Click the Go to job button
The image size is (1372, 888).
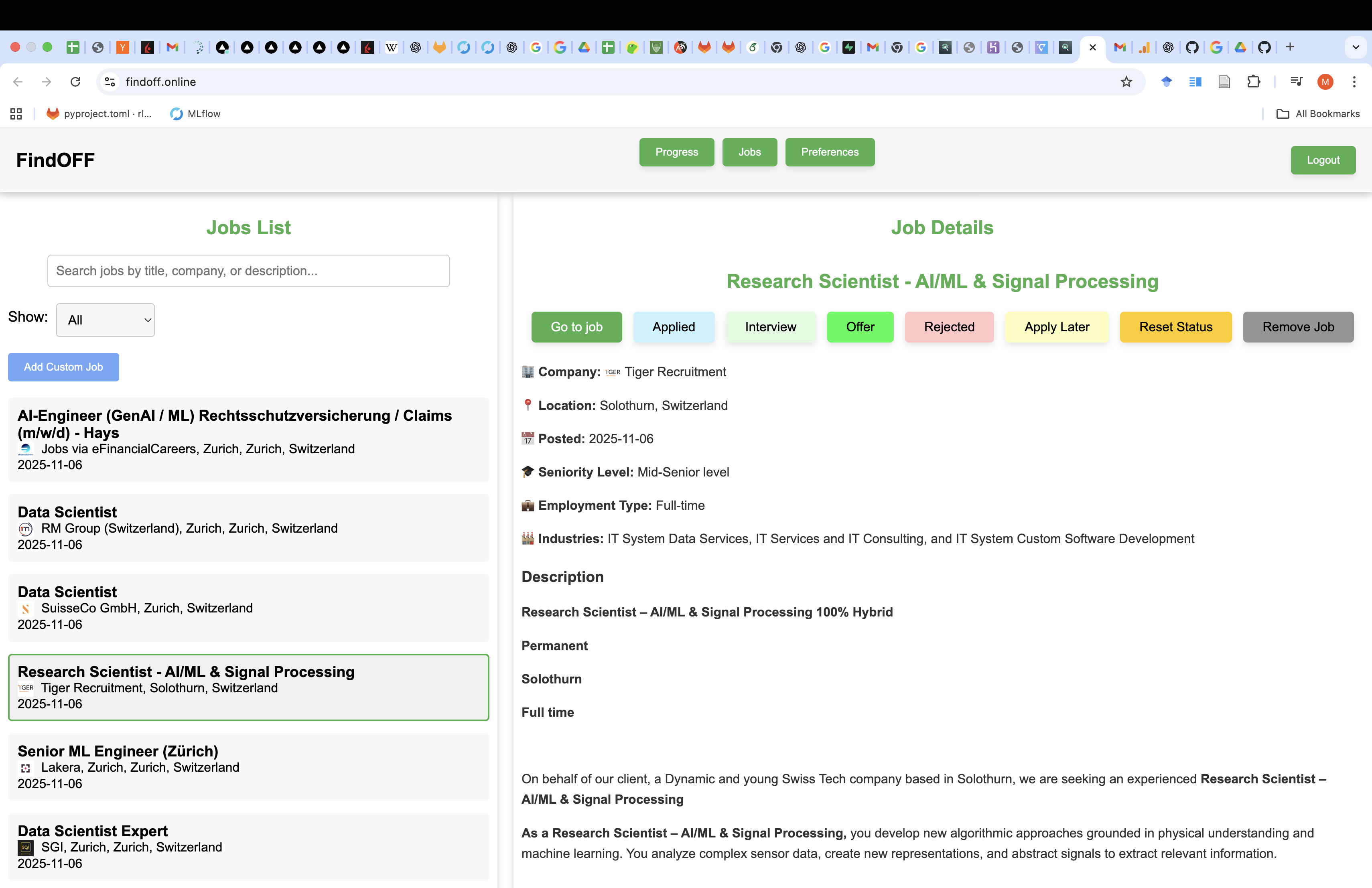click(576, 327)
